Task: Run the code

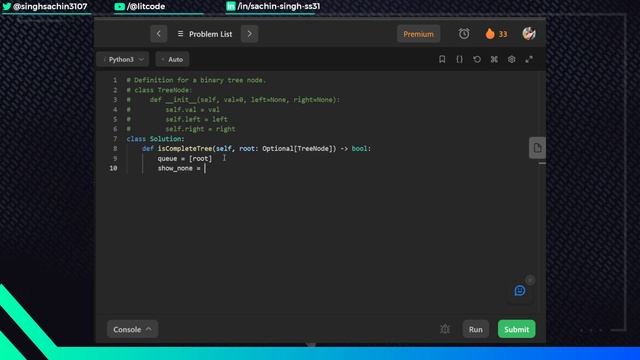Action: point(476,329)
